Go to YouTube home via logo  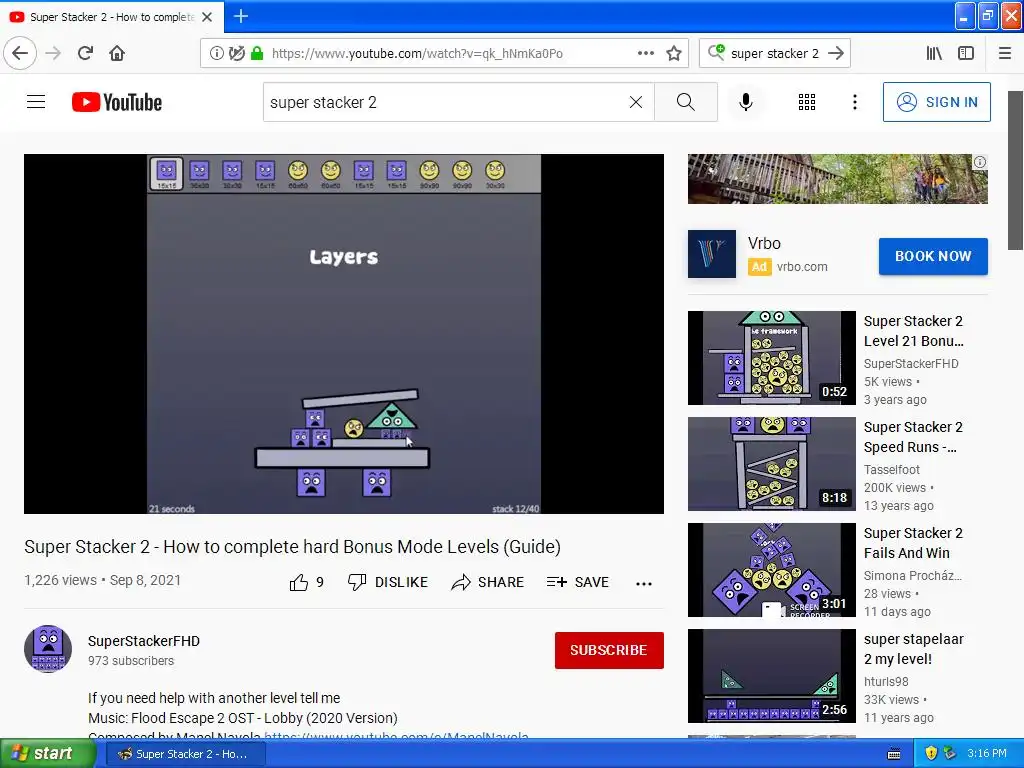click(x=117, y=102)
